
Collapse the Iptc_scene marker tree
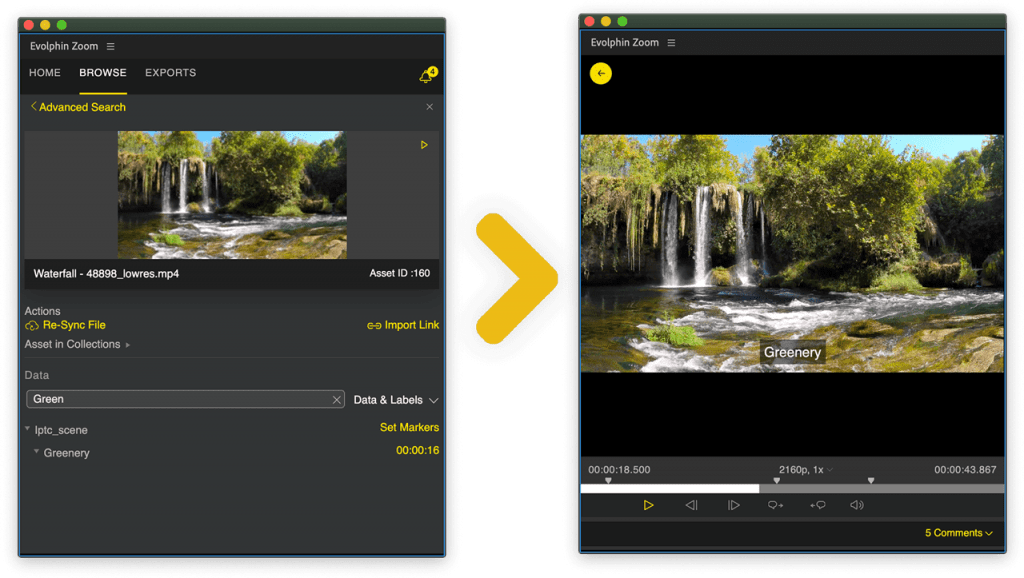[x=27, y=429]
